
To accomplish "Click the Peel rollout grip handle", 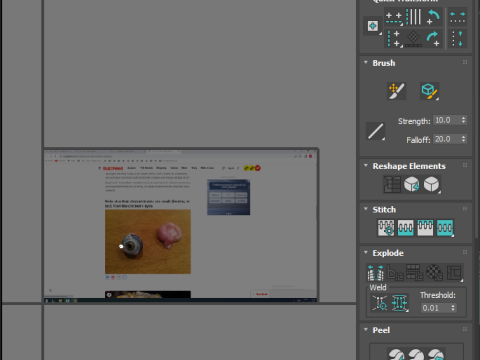I will (x=465, y=329).
